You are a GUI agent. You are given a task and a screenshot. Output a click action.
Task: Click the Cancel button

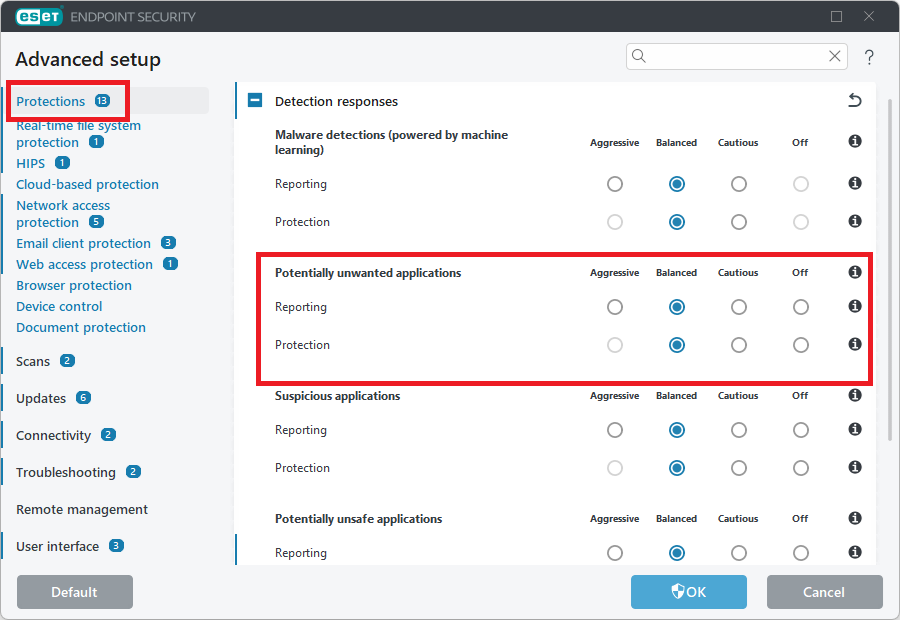click(824, 592)
